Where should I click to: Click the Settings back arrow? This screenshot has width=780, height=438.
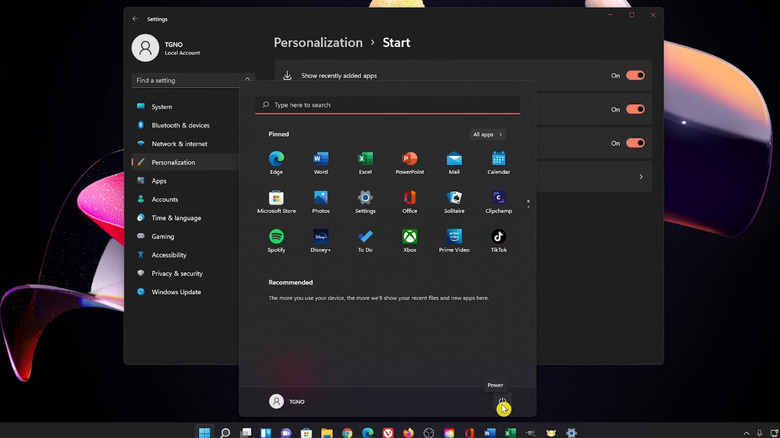135,18
